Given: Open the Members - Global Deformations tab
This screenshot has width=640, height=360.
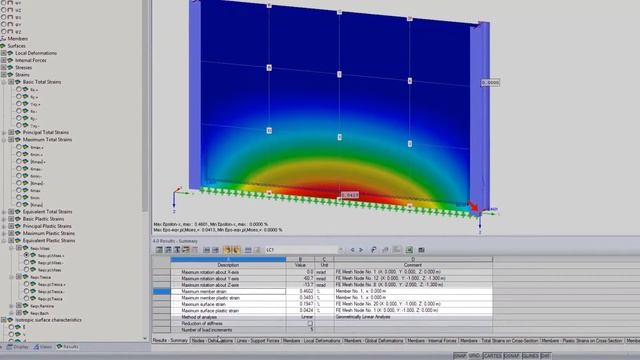Looking at the screenshot, I should tap(374, 340).
